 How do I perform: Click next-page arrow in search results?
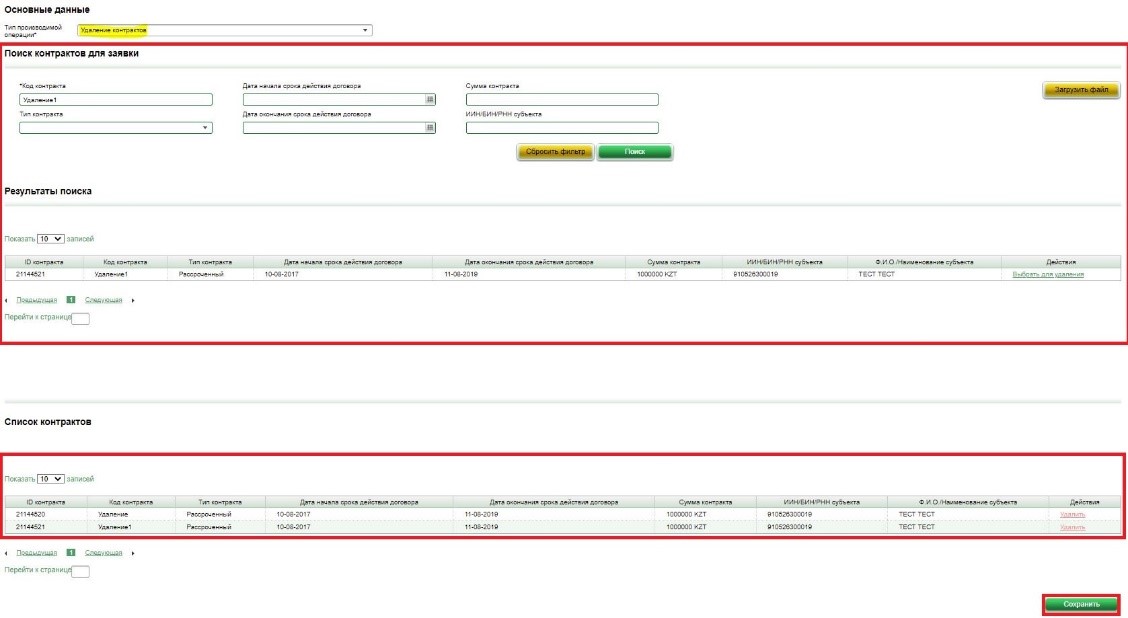pyautogui.click(x=132, y=300)
